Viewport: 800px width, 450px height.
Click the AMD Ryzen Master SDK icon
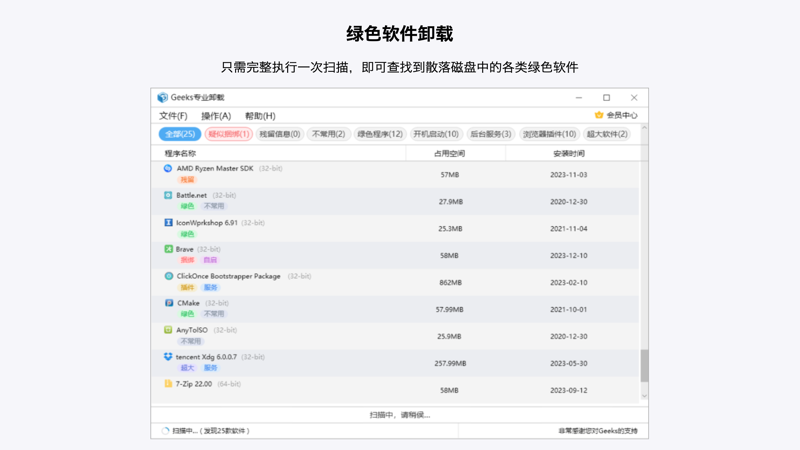click(x=168, y=168)
